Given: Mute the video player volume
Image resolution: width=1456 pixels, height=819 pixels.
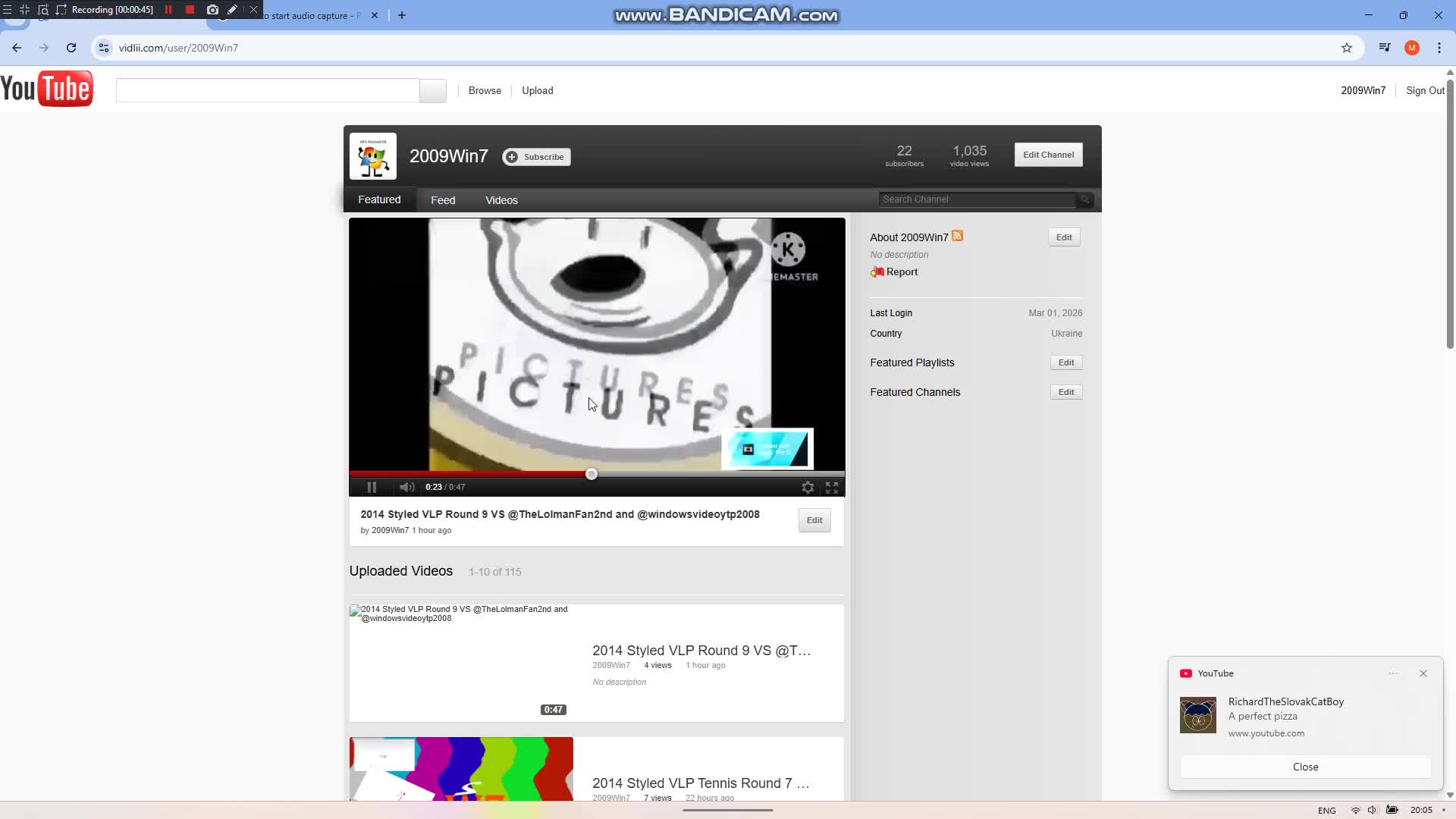Looking at the screenshot, I should [406, 487].
